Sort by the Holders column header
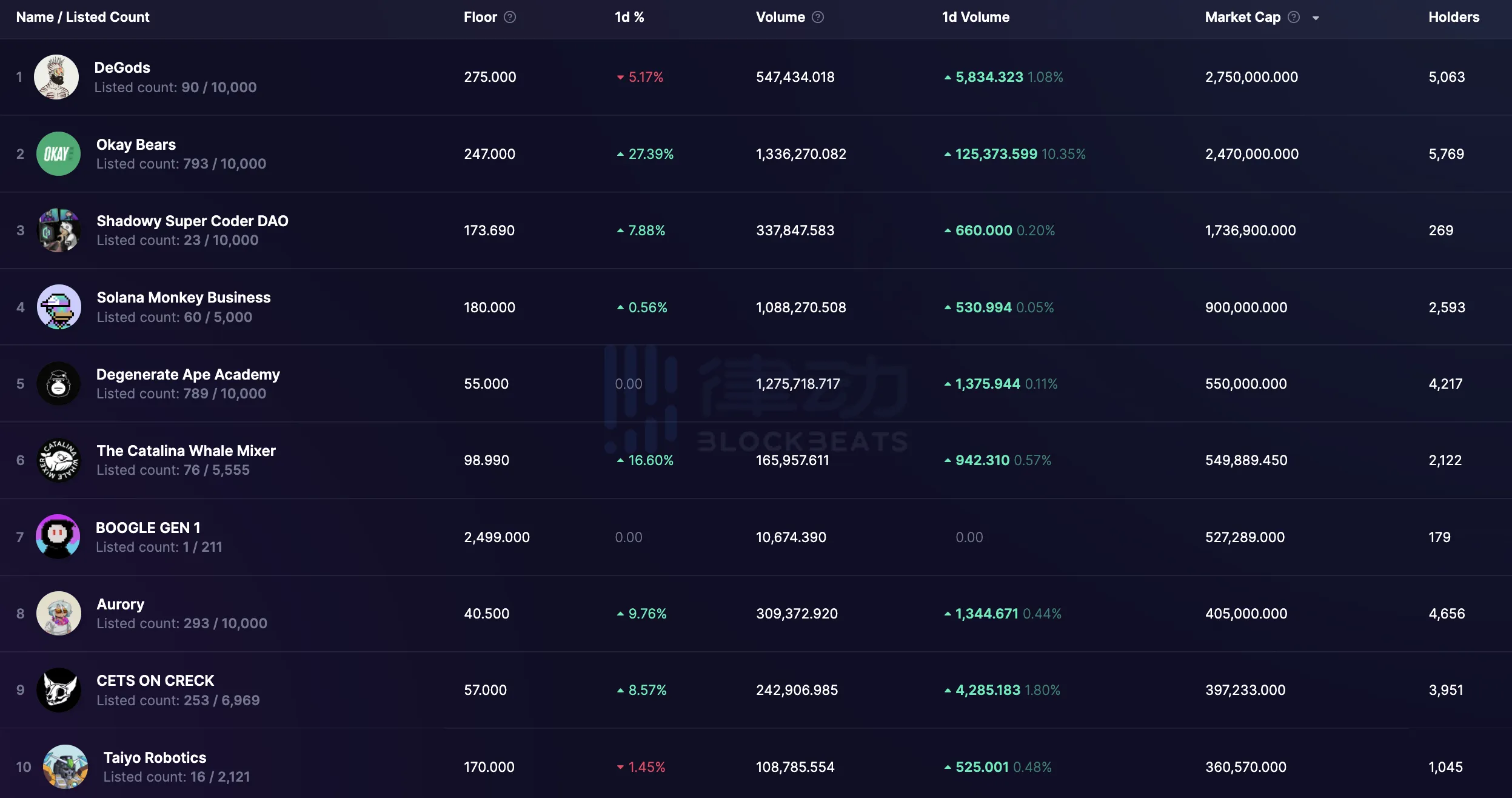The image size is (1512, 798). pos(1453,17)
